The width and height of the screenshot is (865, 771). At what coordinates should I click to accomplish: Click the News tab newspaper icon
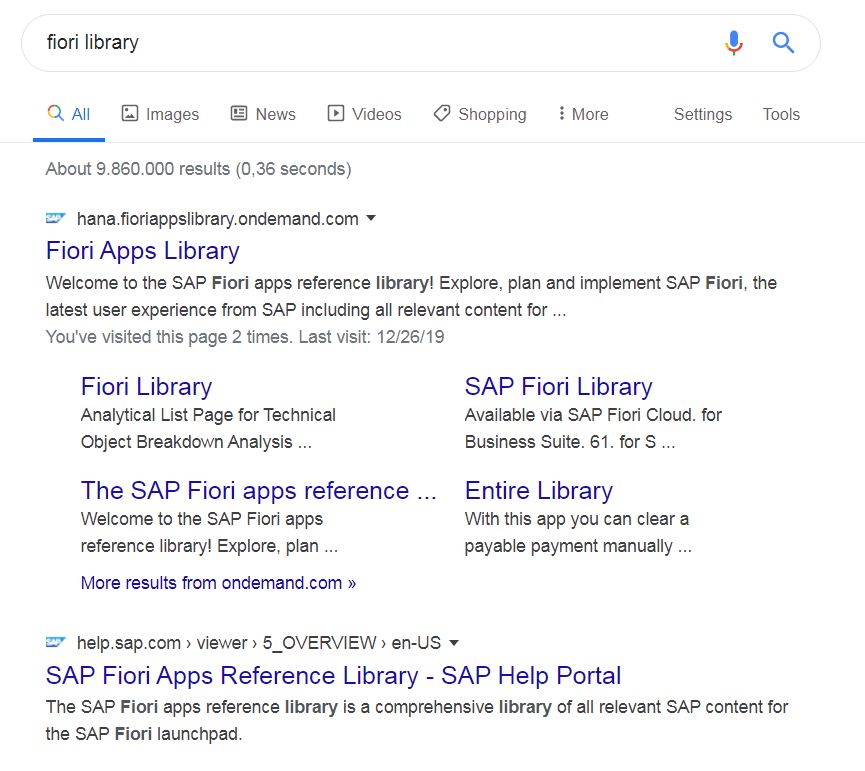click(239, 113)
